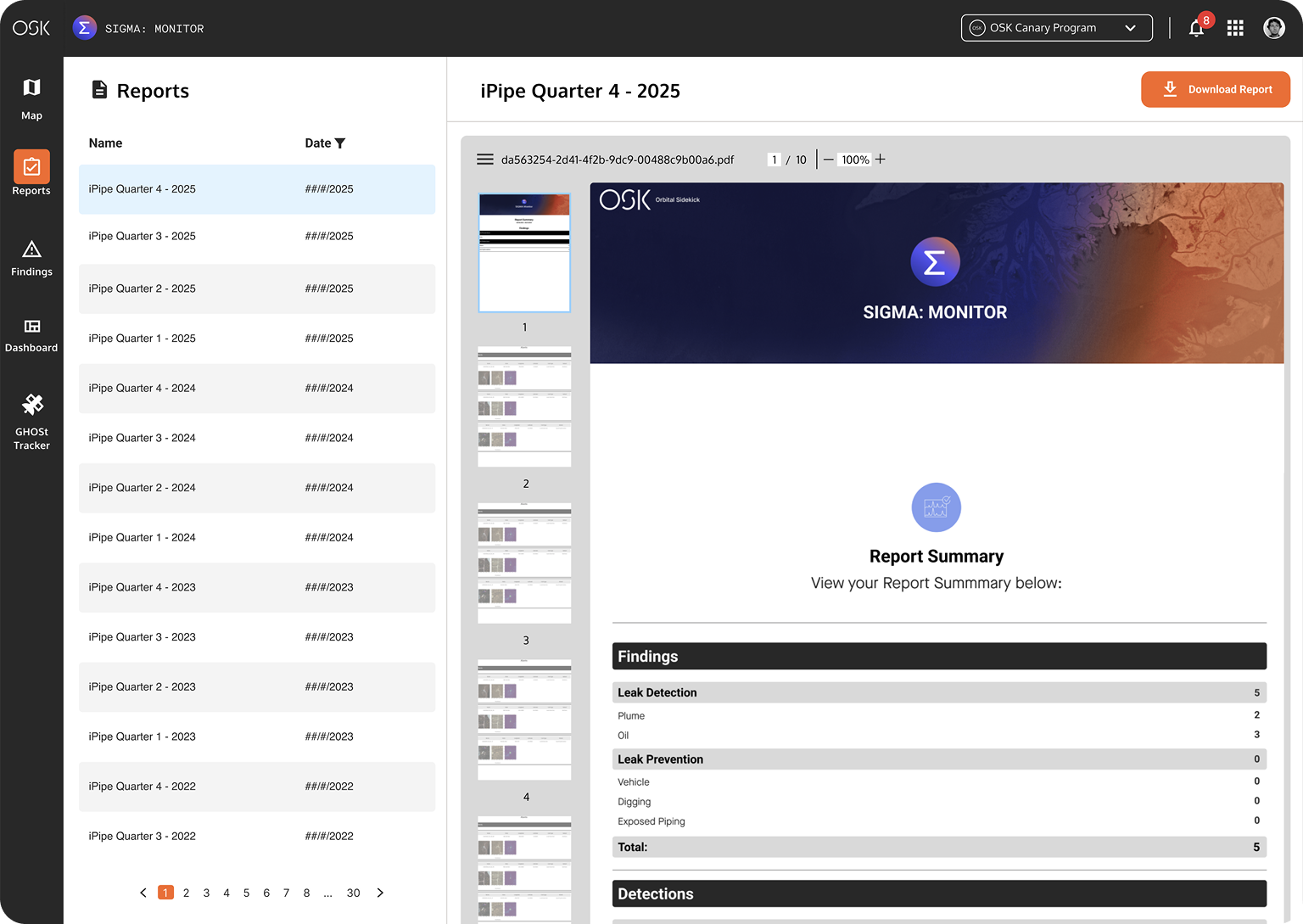Go to reports page 5
Screen dimensions: 1303x924
(x=246, y=893)
